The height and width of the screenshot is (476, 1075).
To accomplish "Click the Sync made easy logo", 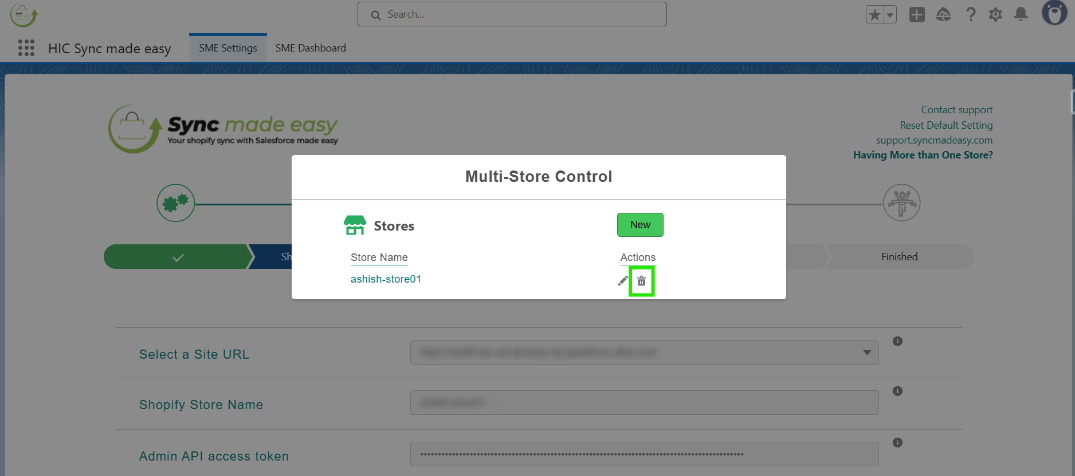I will (x=224, y=130).
